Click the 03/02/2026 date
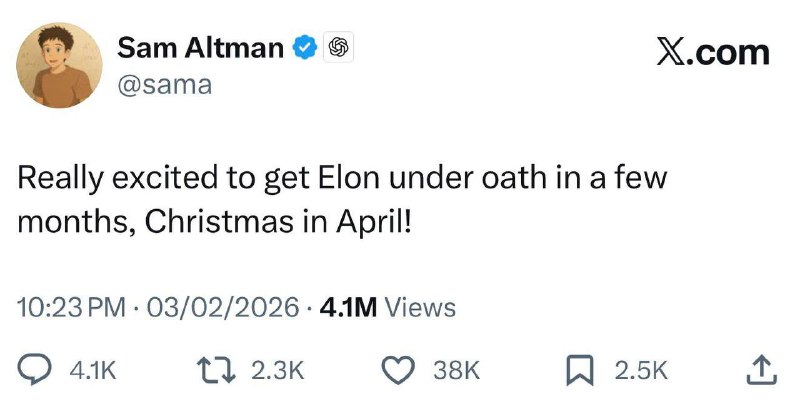 [222, 308]
